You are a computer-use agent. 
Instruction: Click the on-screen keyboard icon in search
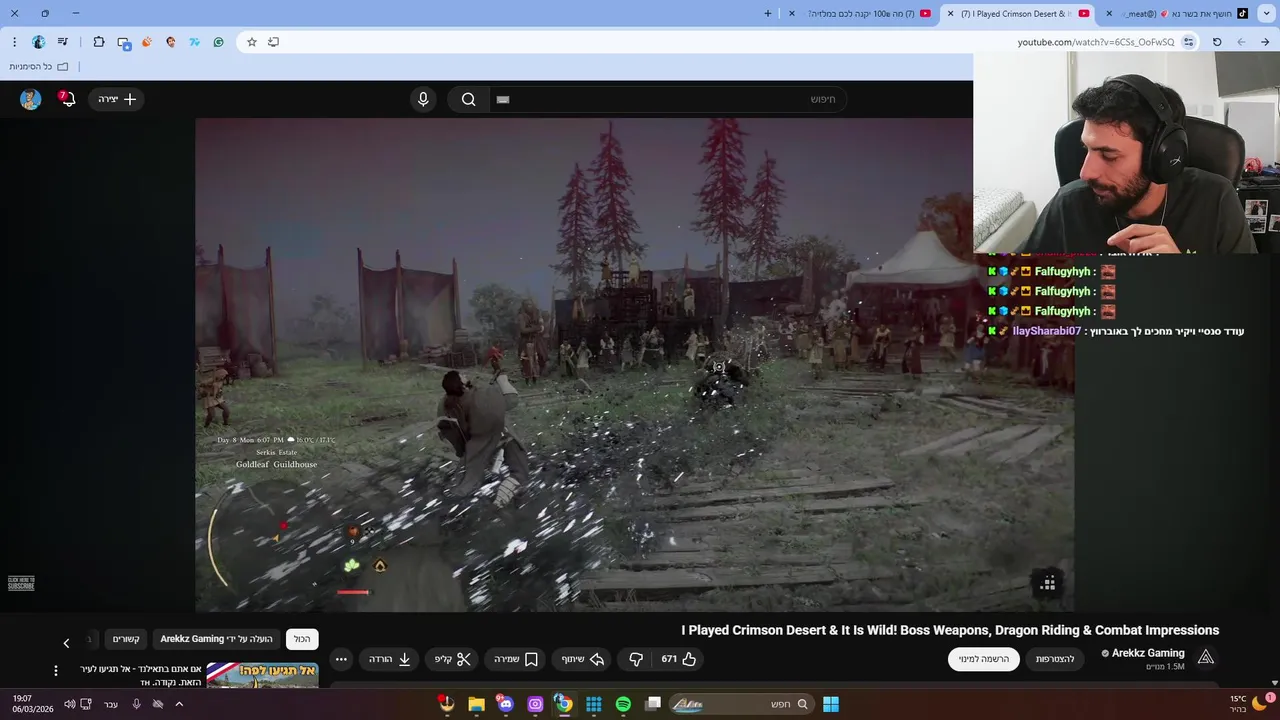(x=503, y=99)
